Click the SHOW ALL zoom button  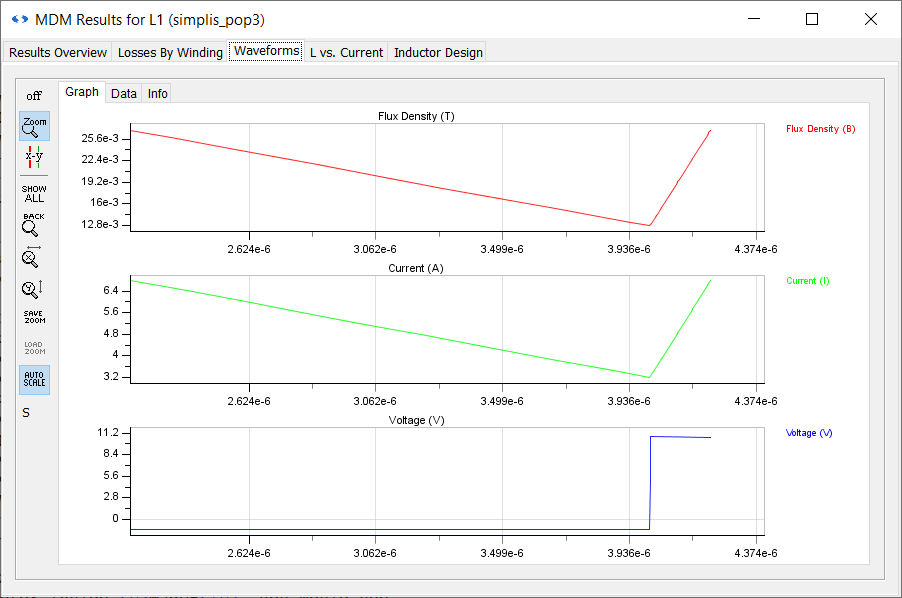click(34, 194)
